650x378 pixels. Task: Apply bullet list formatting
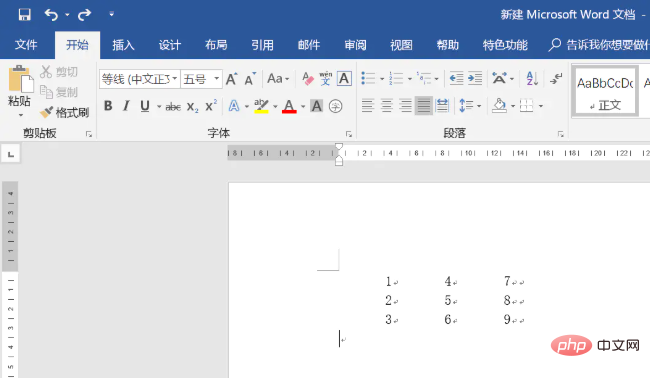coord(368,78)
